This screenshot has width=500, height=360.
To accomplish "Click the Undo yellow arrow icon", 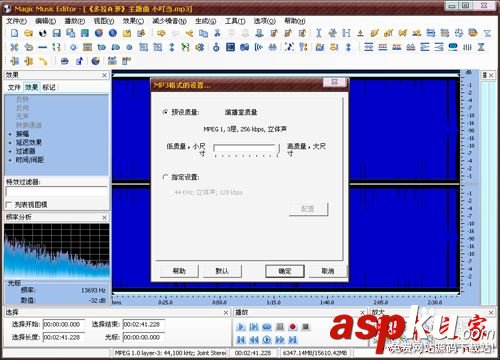I will [161, 33].
